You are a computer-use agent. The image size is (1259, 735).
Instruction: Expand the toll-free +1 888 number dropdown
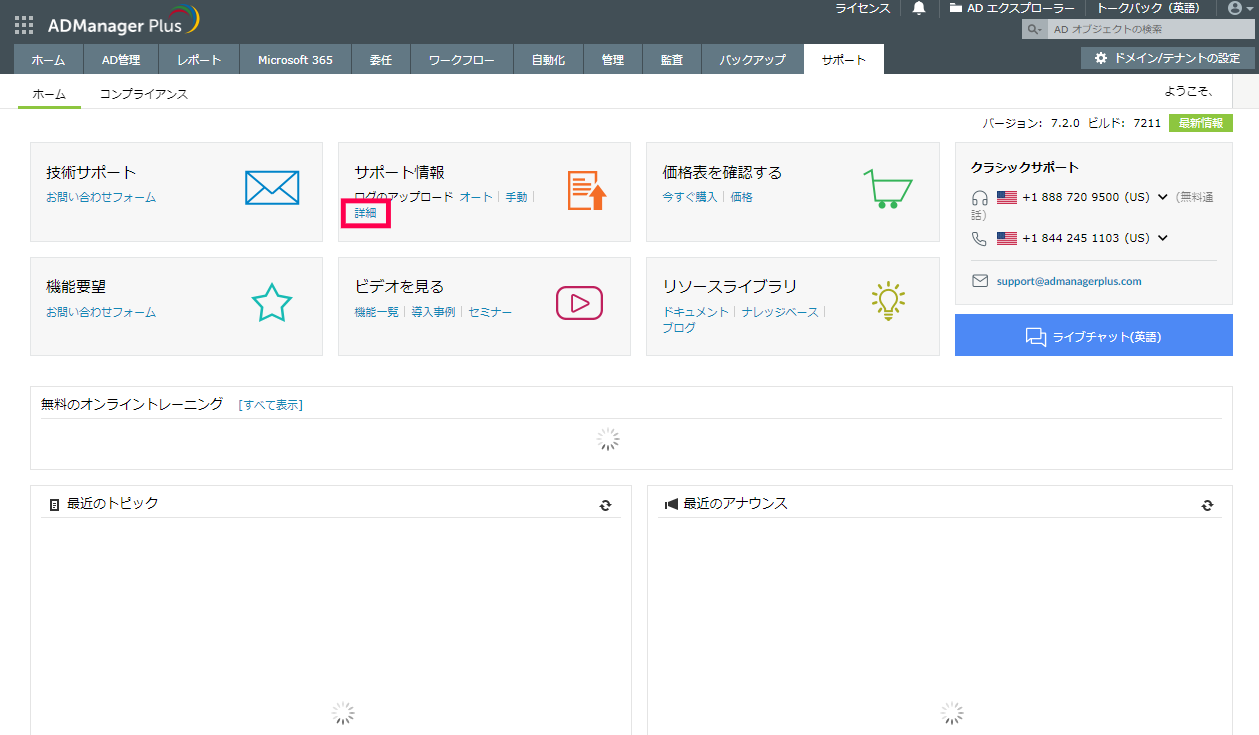click(x=1162, y=197)
